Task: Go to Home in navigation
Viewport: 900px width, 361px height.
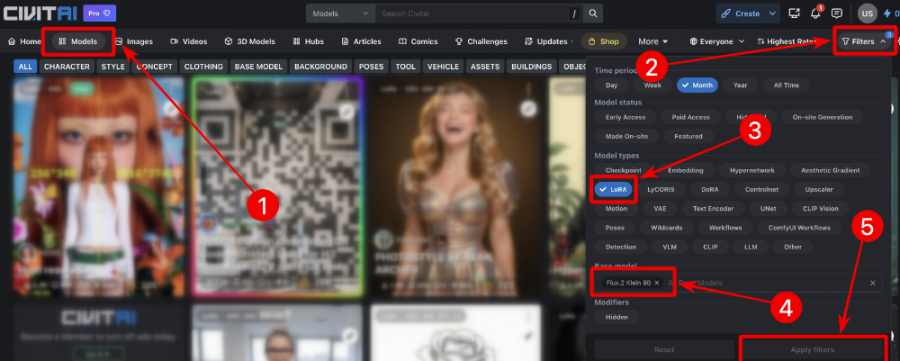Action: click(x=25, y=41)
